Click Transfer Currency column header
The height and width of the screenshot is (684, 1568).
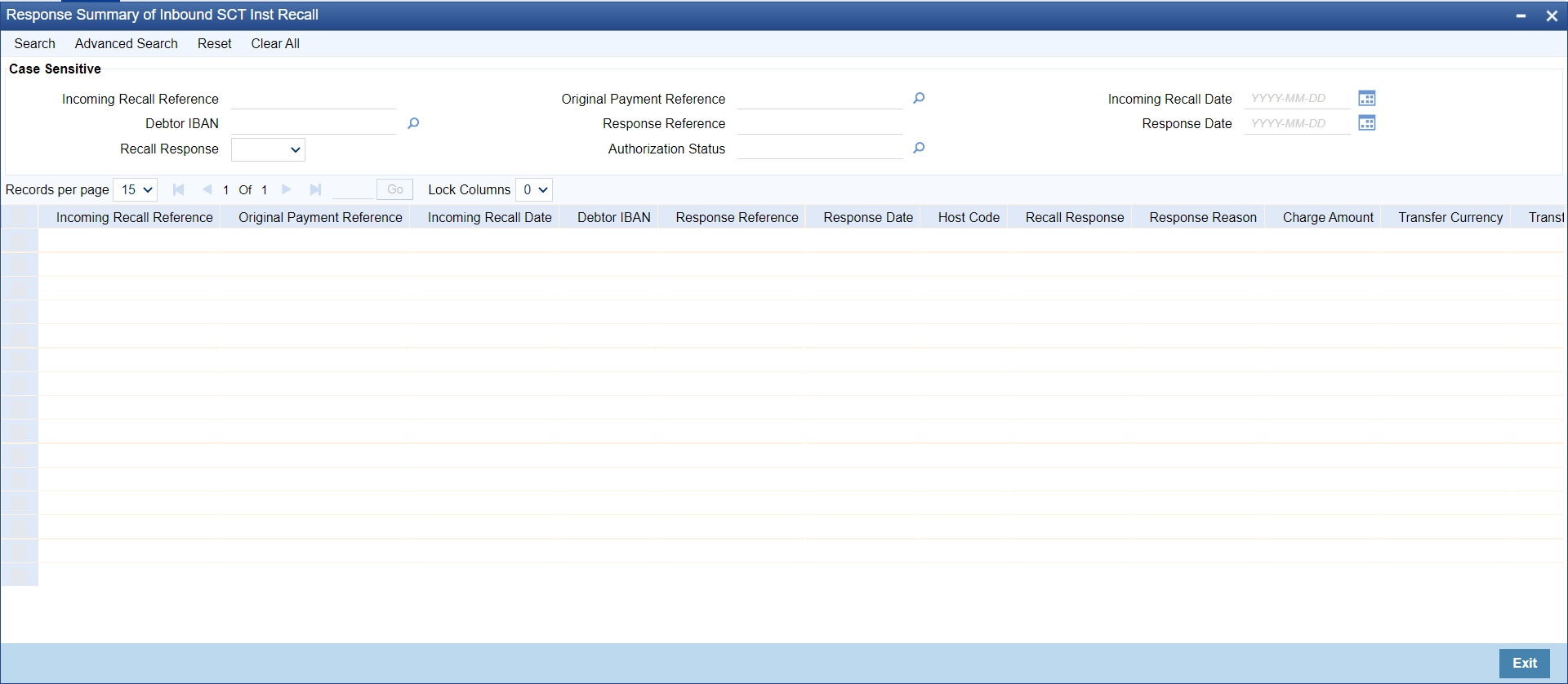[x=1450, y=217]
